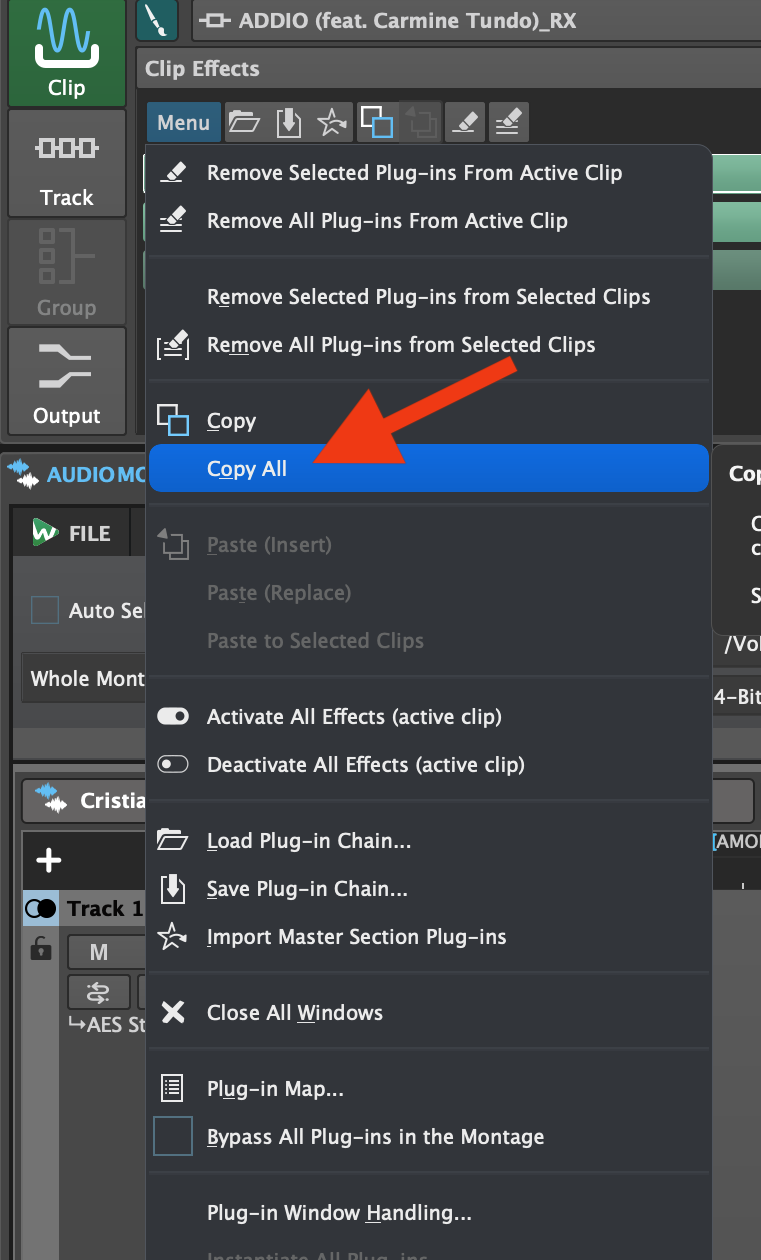Switch to the Track inspector tab

pos(66,164)
